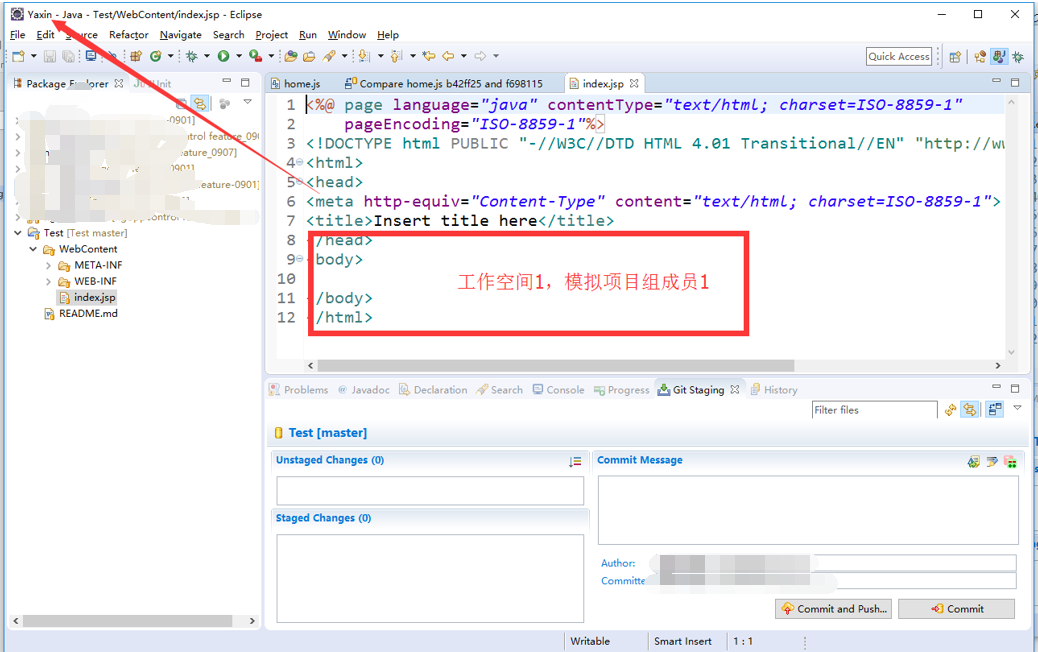The width and height of the screenshot is (1038, 652).
Task: Close the index.jsp editor tab
Action: (x=634, y=83)
